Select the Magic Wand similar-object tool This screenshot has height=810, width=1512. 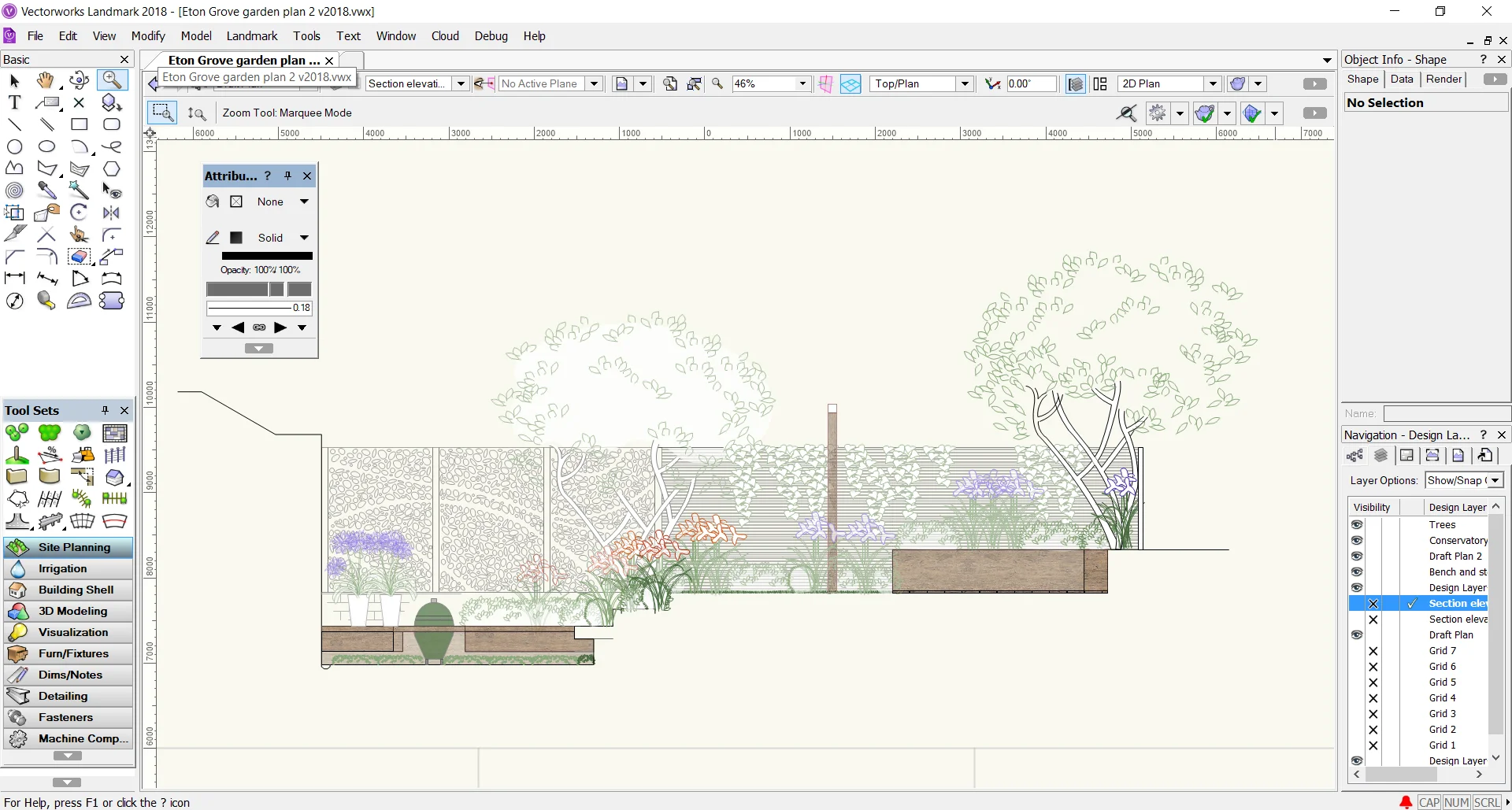pos(79,190)
